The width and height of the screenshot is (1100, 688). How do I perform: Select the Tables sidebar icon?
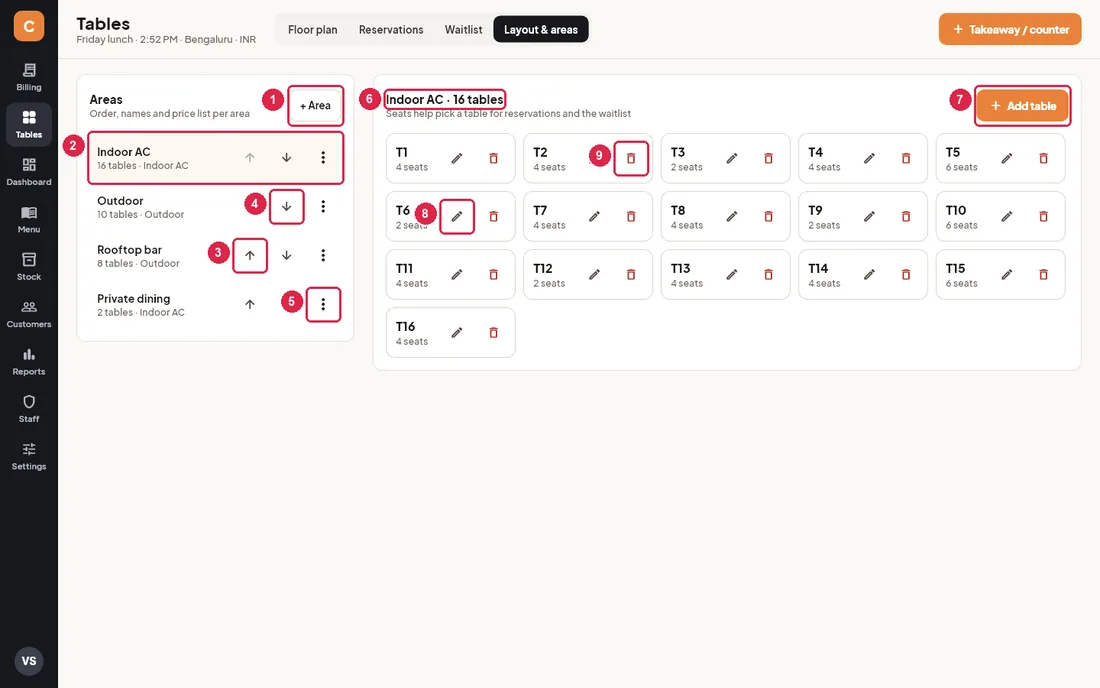(x=29, y=125)
